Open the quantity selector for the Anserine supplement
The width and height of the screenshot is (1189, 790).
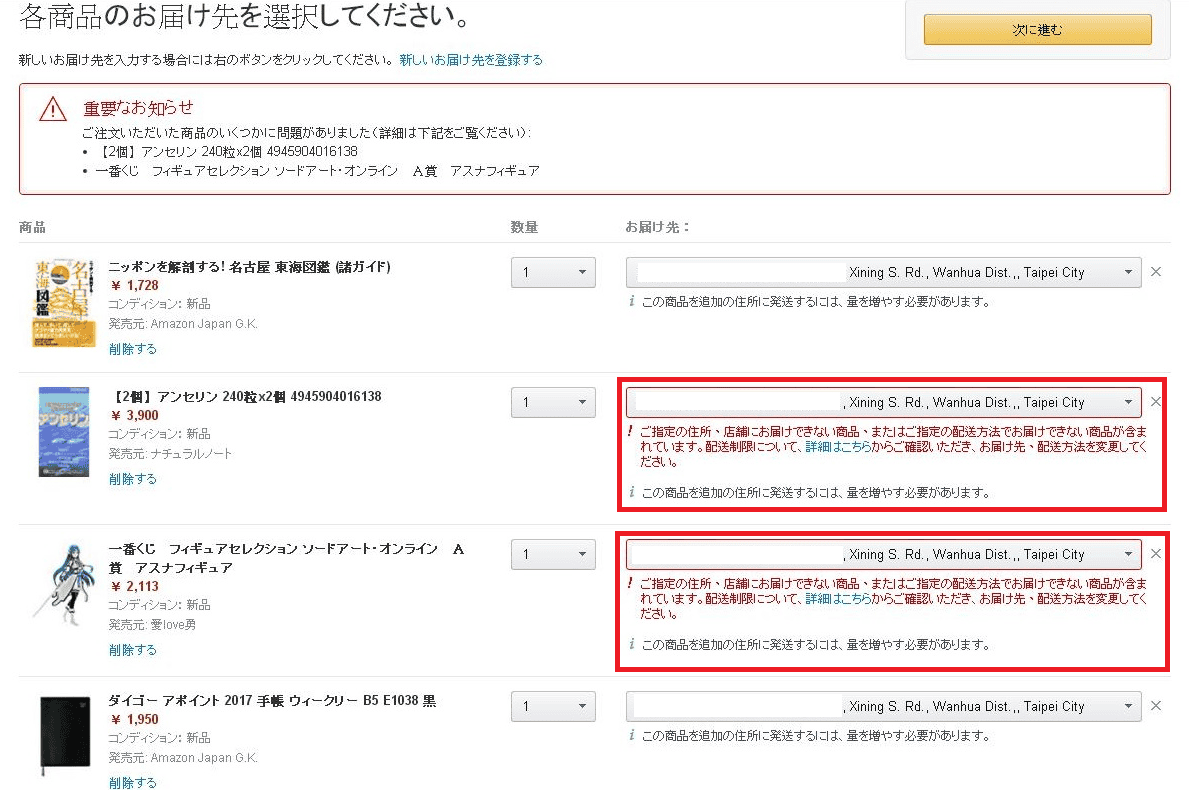(x=553, y=402)
